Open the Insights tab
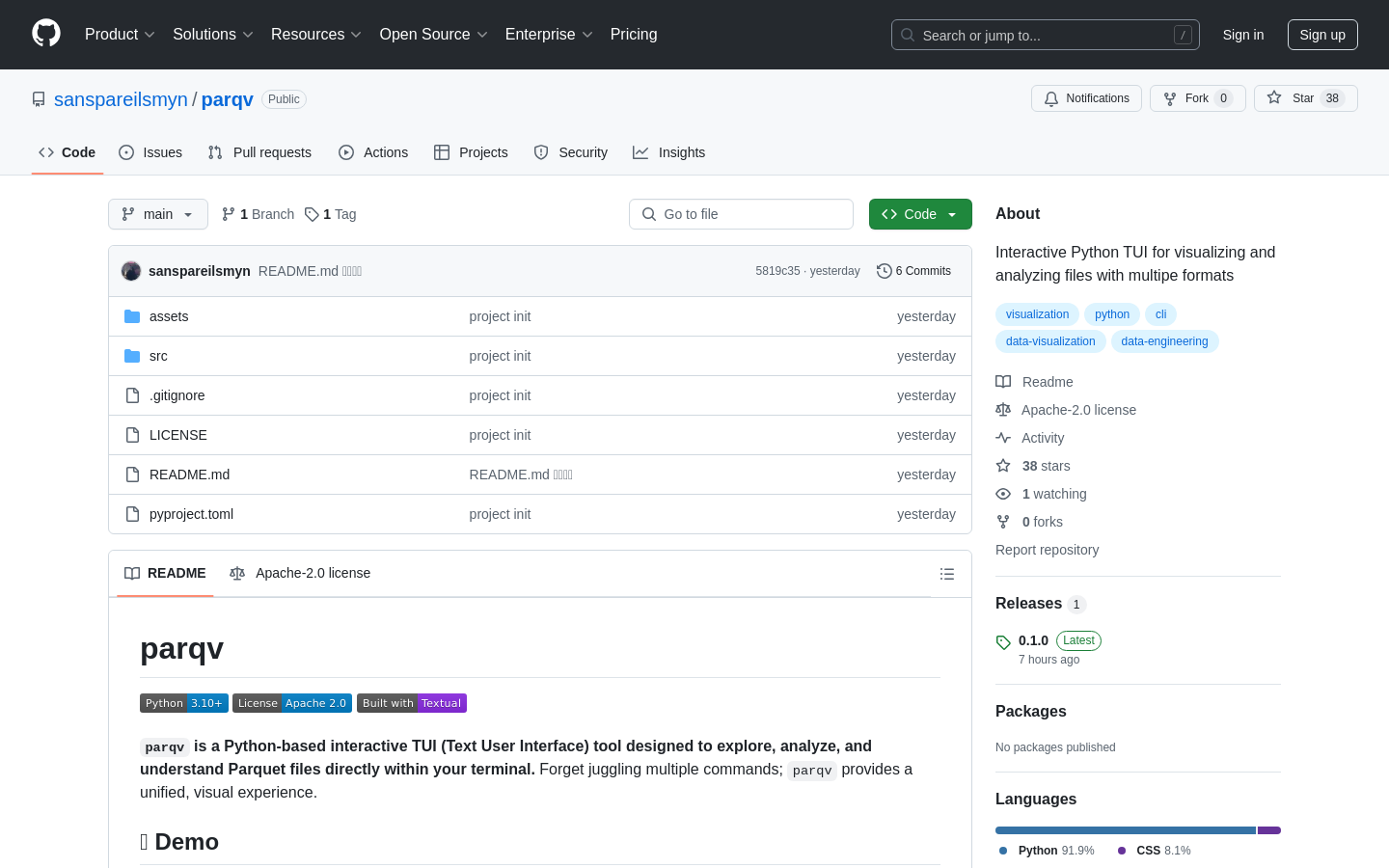Viewport: 1389px width, 868px height. (x=669, y=152)
